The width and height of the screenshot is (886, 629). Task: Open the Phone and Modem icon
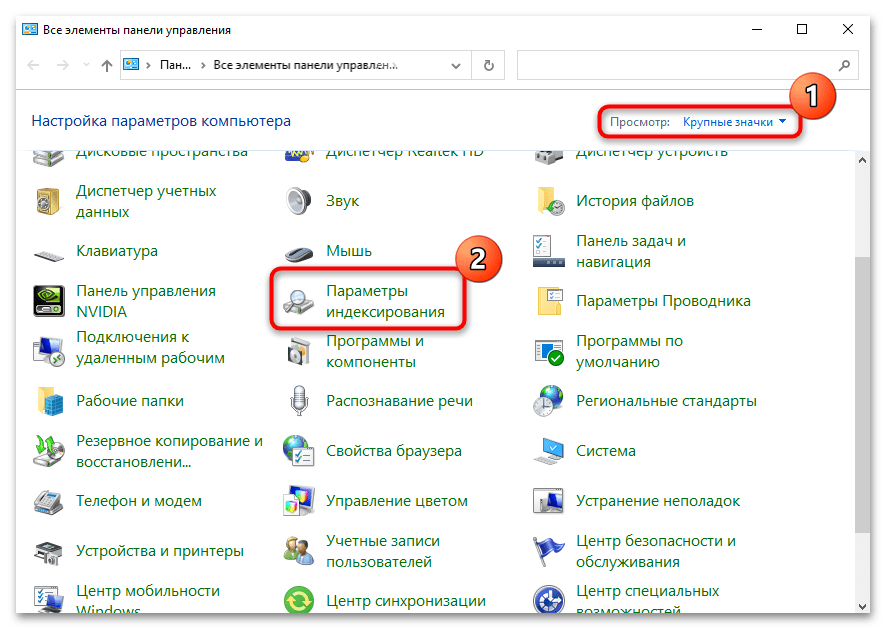[x=50, y=501]
